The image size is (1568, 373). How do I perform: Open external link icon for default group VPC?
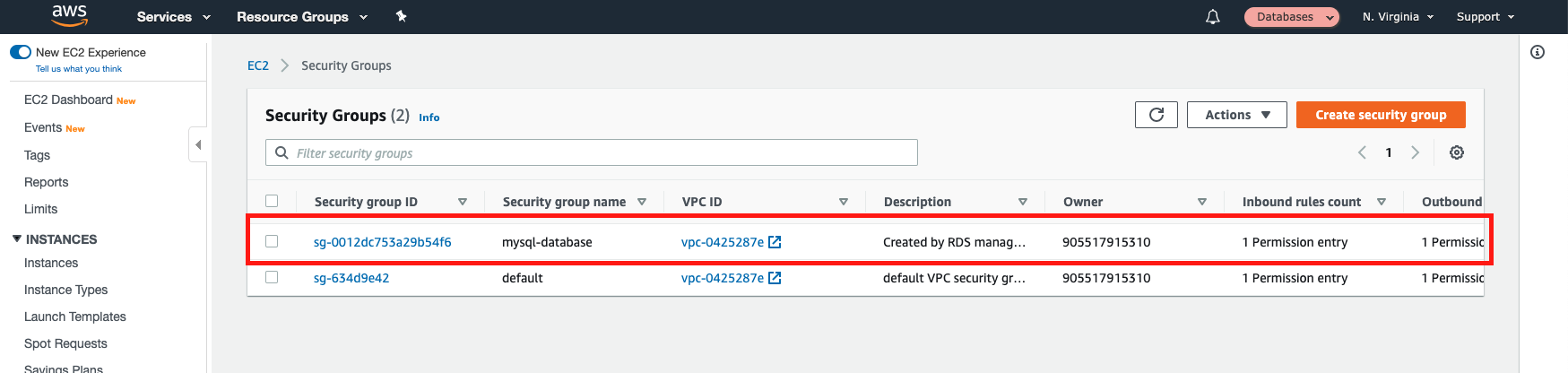pyautogui.click(x=775, y=278)
